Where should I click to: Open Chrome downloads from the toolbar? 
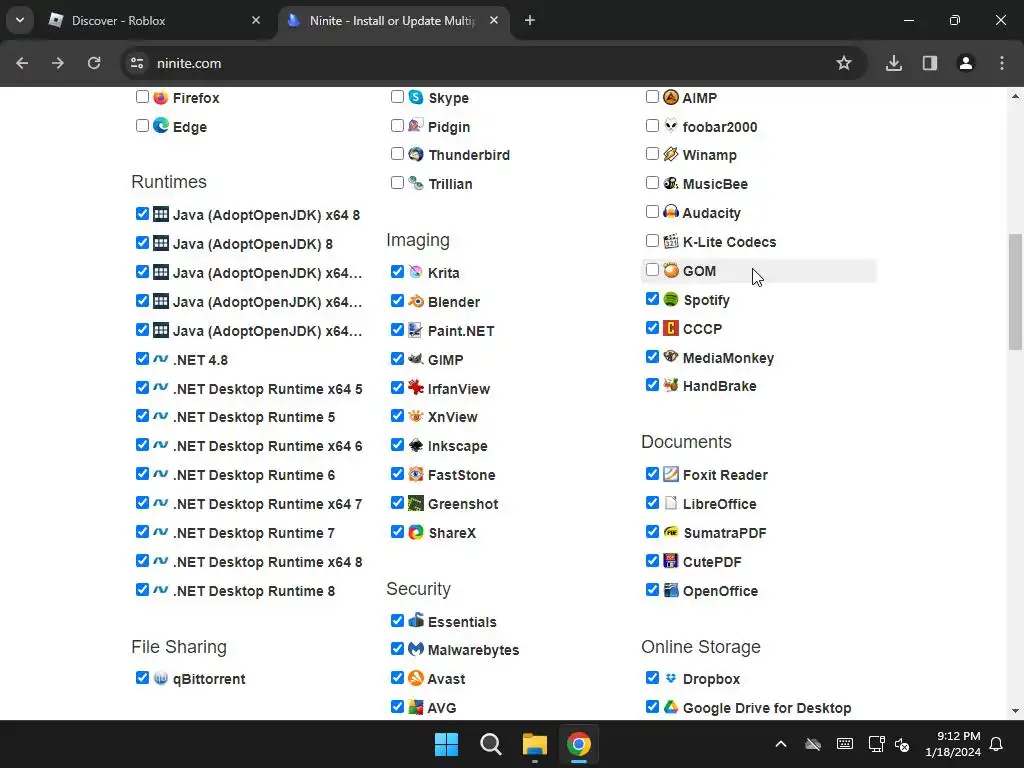pyautogui.click(x=894, y=63)
